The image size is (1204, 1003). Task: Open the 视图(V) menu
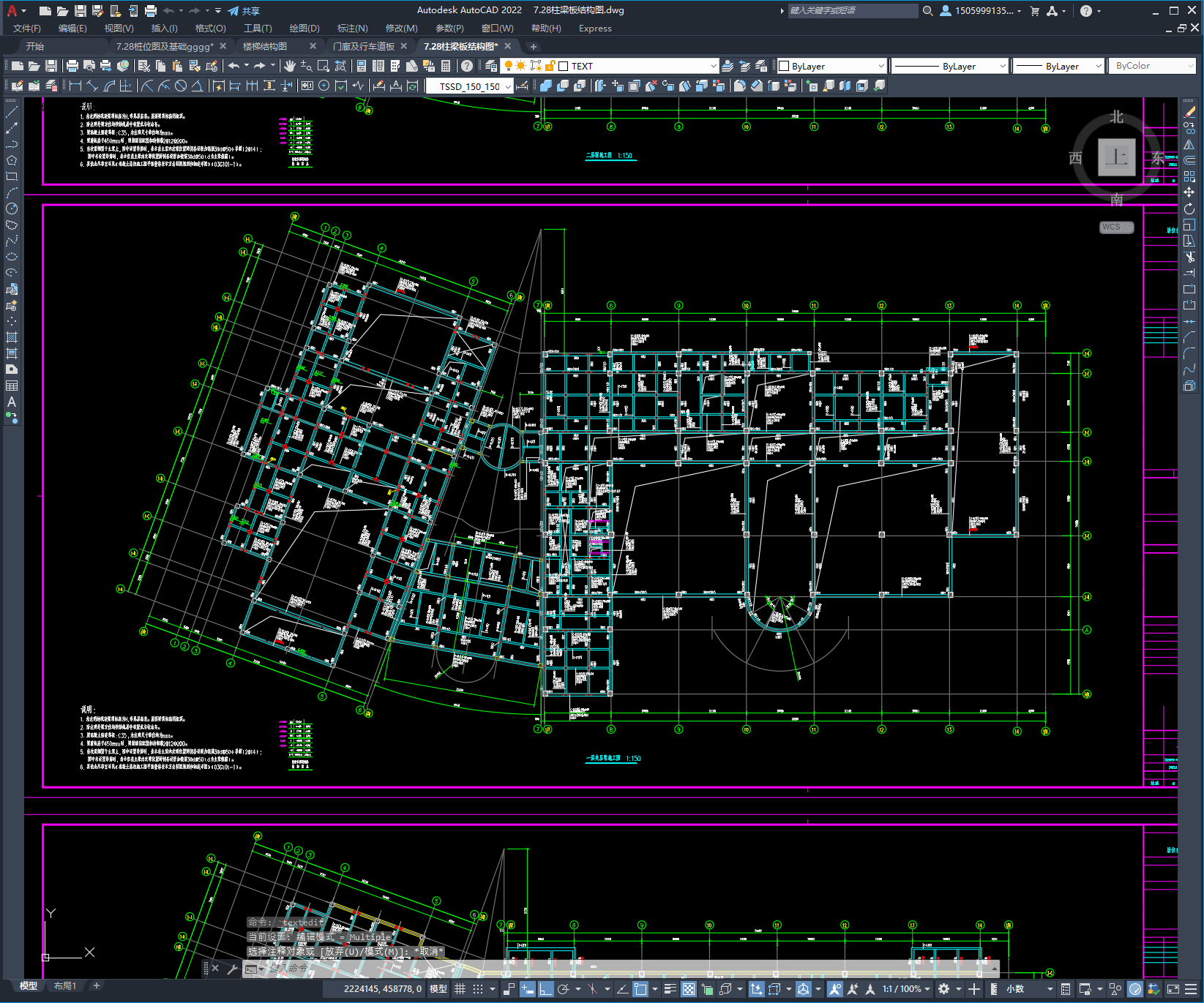click(119, 29)
